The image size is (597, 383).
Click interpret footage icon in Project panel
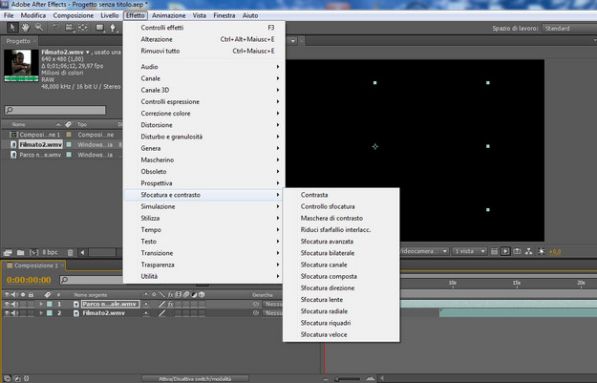tap(8, 252)
